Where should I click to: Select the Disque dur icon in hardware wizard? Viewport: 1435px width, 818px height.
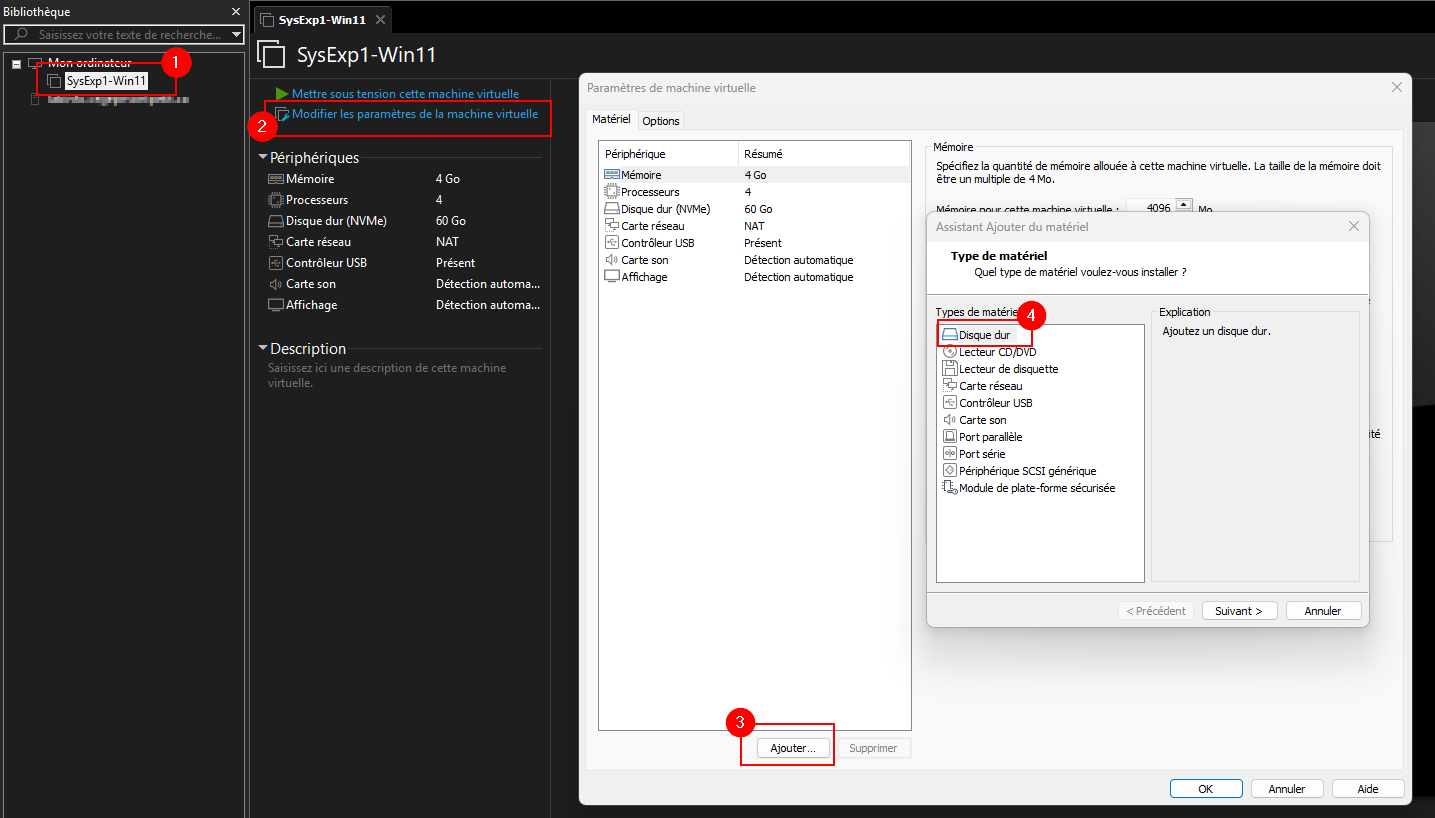[950, 335]
